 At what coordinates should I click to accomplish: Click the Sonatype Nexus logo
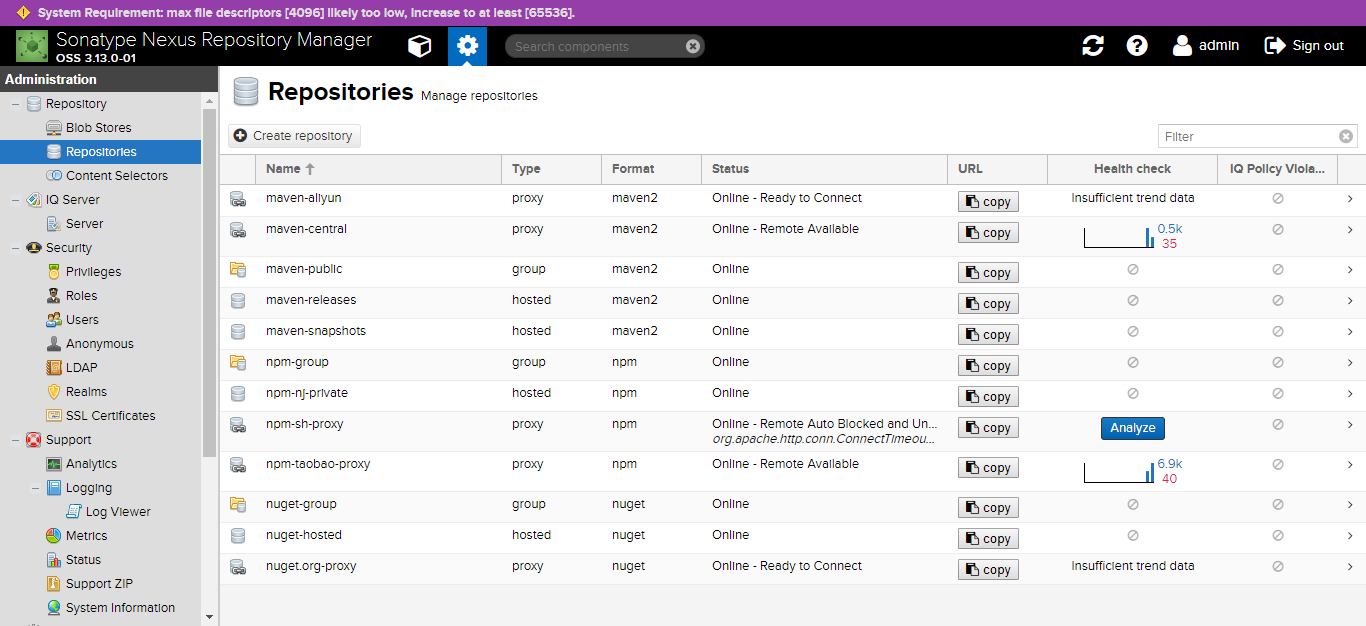click(x=32, y=46)
